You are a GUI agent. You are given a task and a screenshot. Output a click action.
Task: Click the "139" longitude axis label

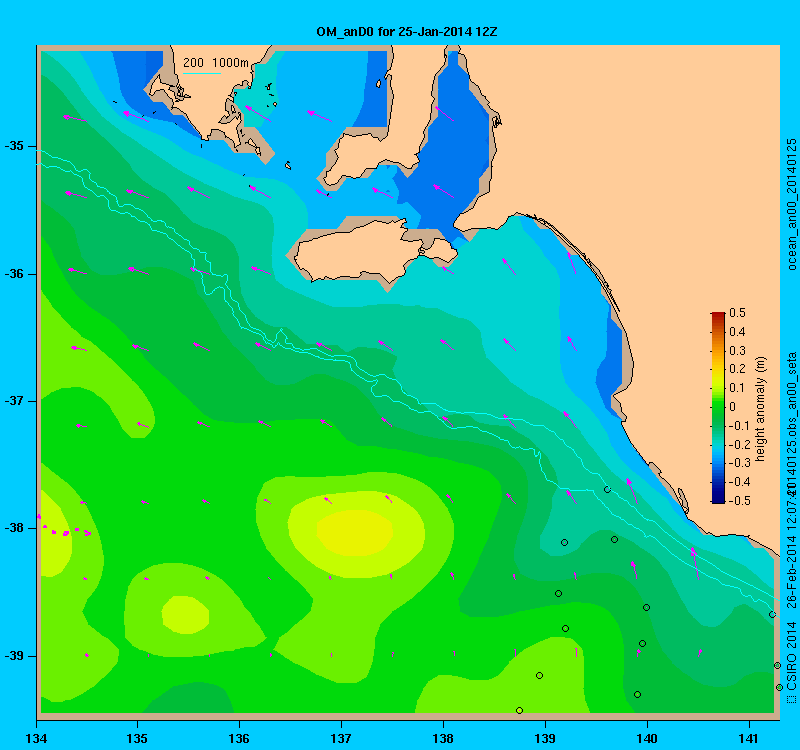(545, 738)
